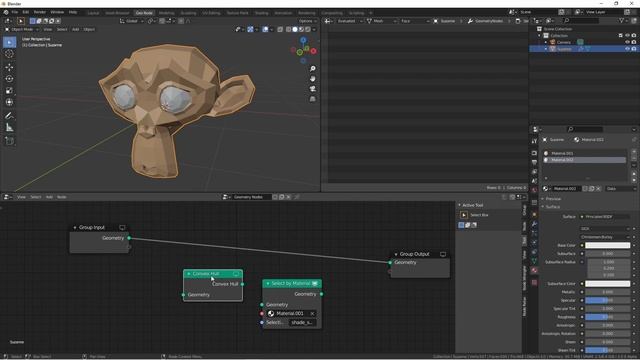Image resolution: width=640 pixels, height=360 pixels.
Task: Activate the Select Box tool in viewport
Action: click(9, 42)
